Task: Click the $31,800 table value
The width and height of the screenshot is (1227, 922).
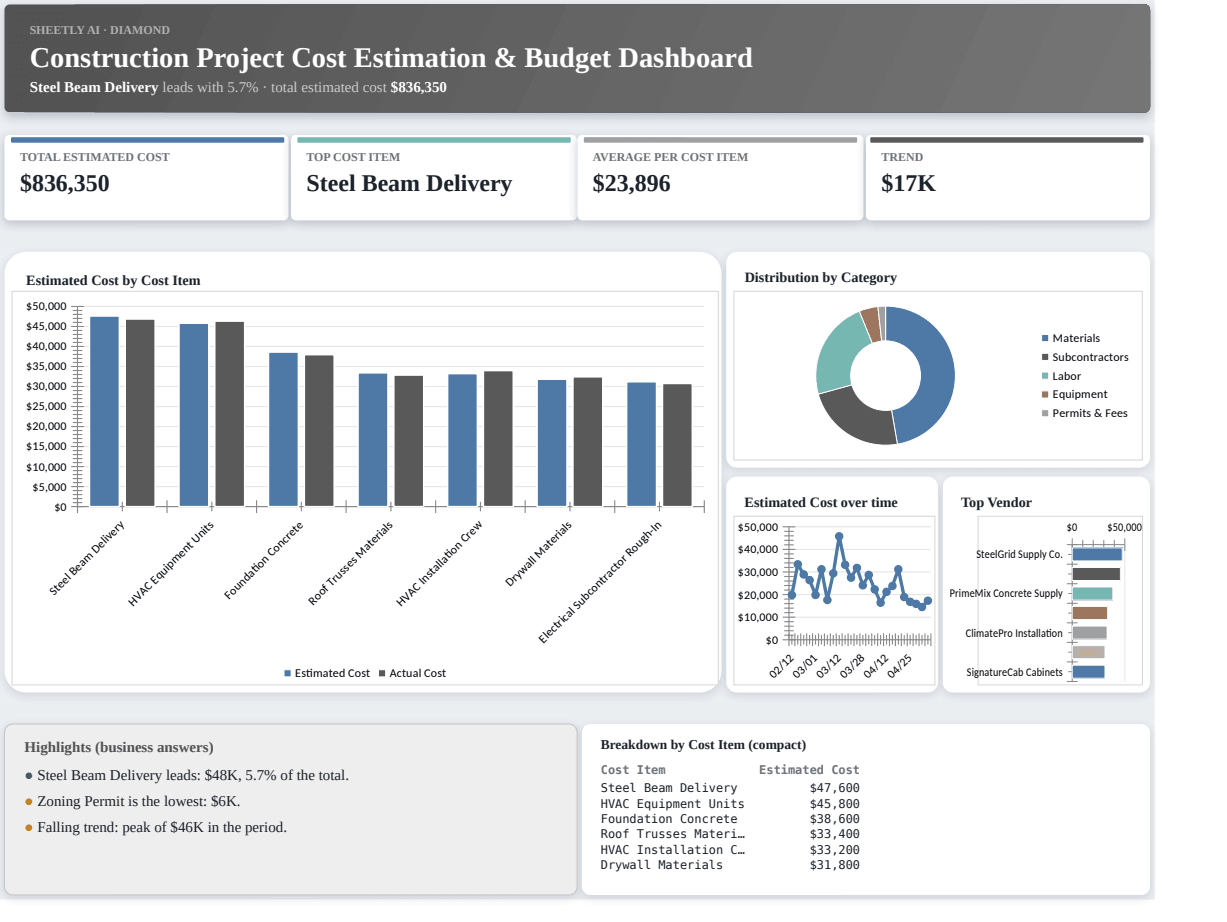Action: click(x=835, y=865)
